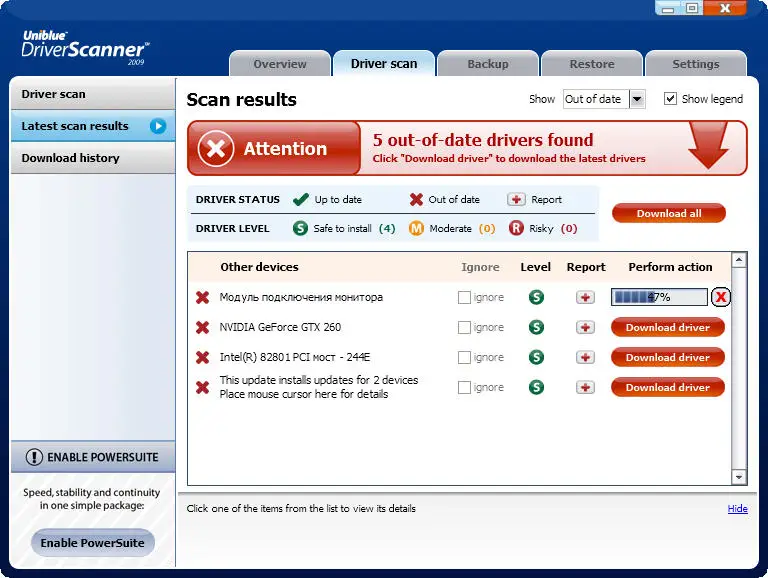Select 'This update installs updates for 2 devices'
This screenshot has width=768, height=578.
[x=319, y=380]
